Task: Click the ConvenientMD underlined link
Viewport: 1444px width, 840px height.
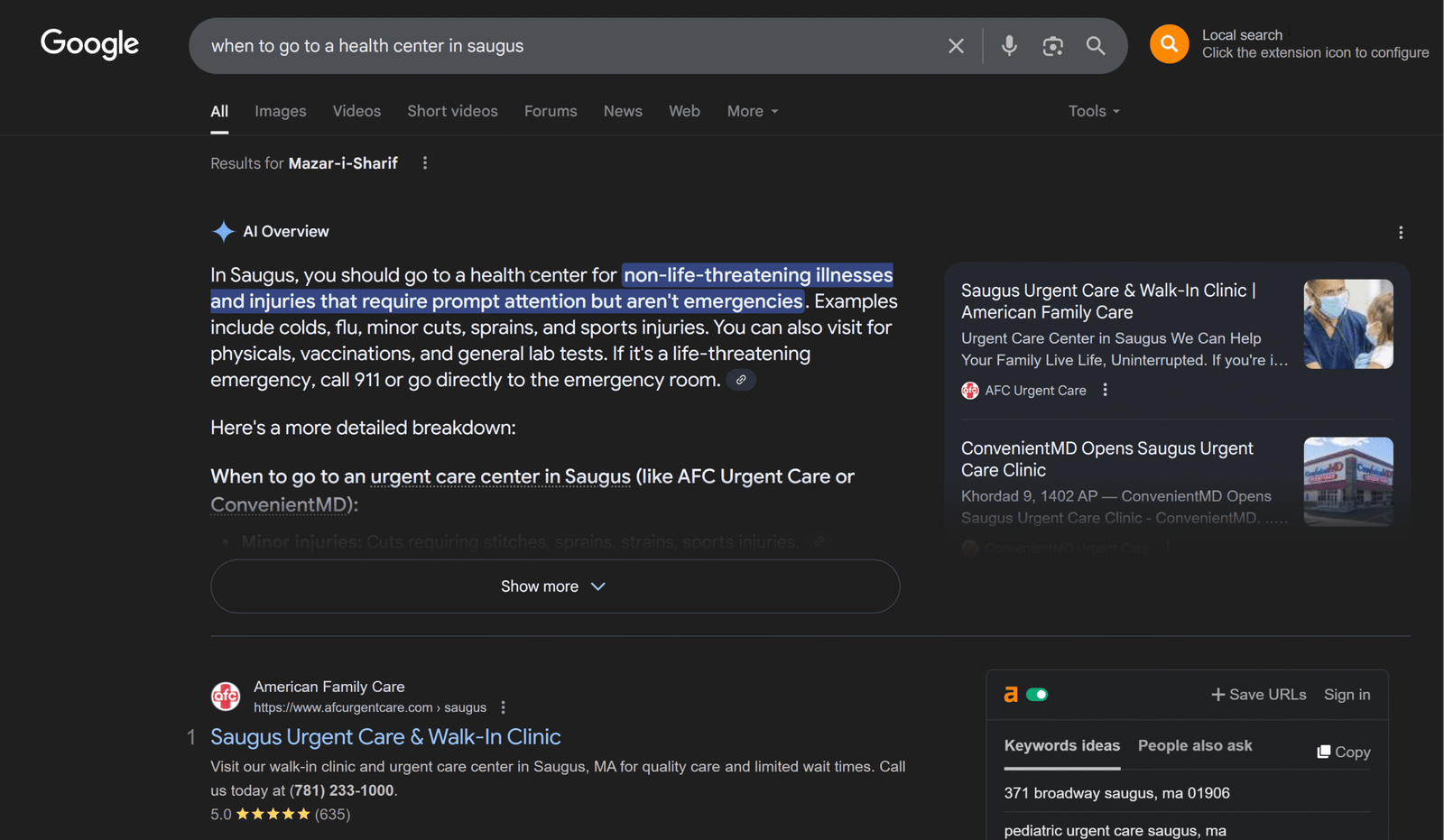Action: point(279,504)
